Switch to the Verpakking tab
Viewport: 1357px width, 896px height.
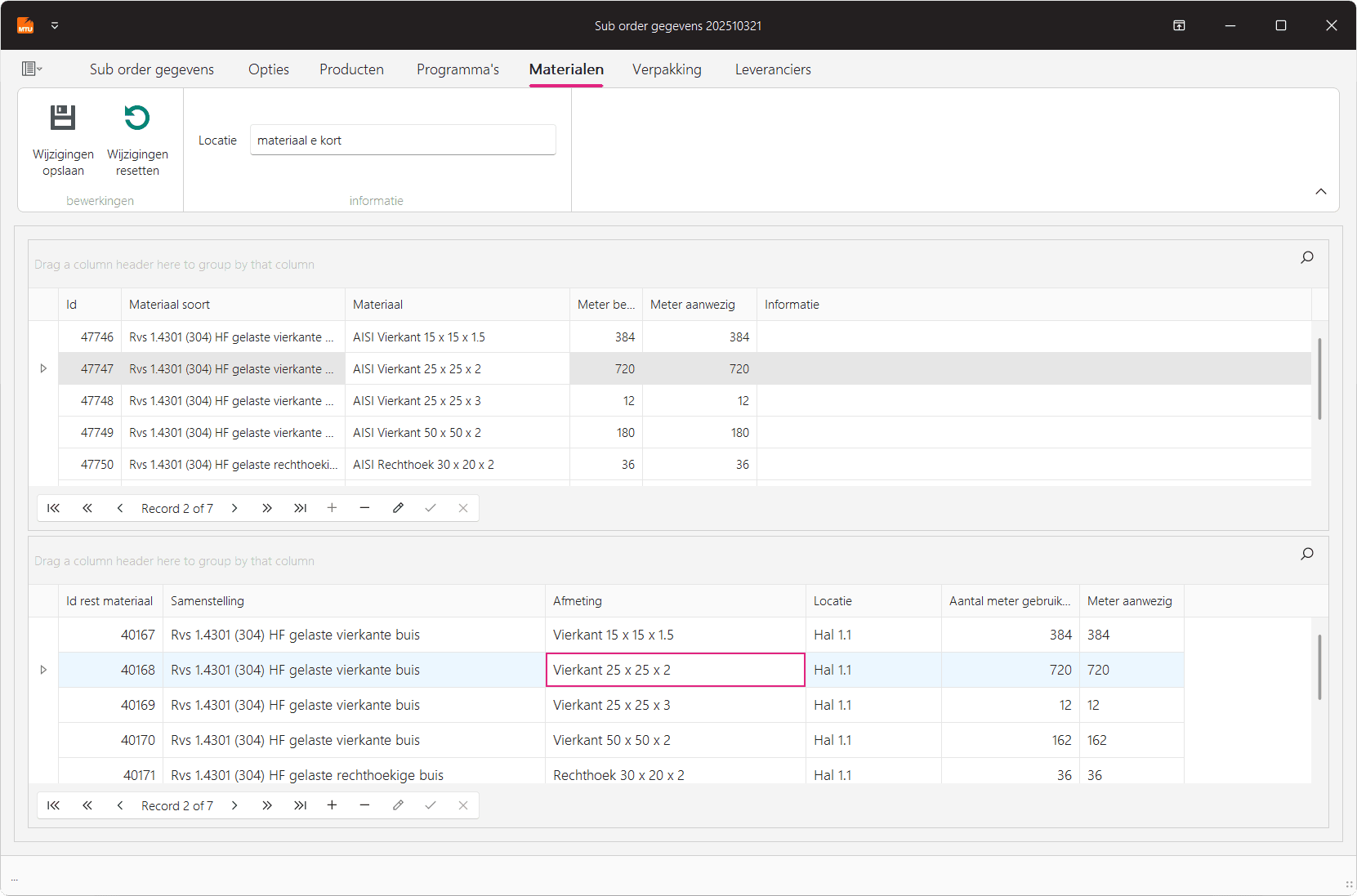pyautogui.click(x=667, y=69)
